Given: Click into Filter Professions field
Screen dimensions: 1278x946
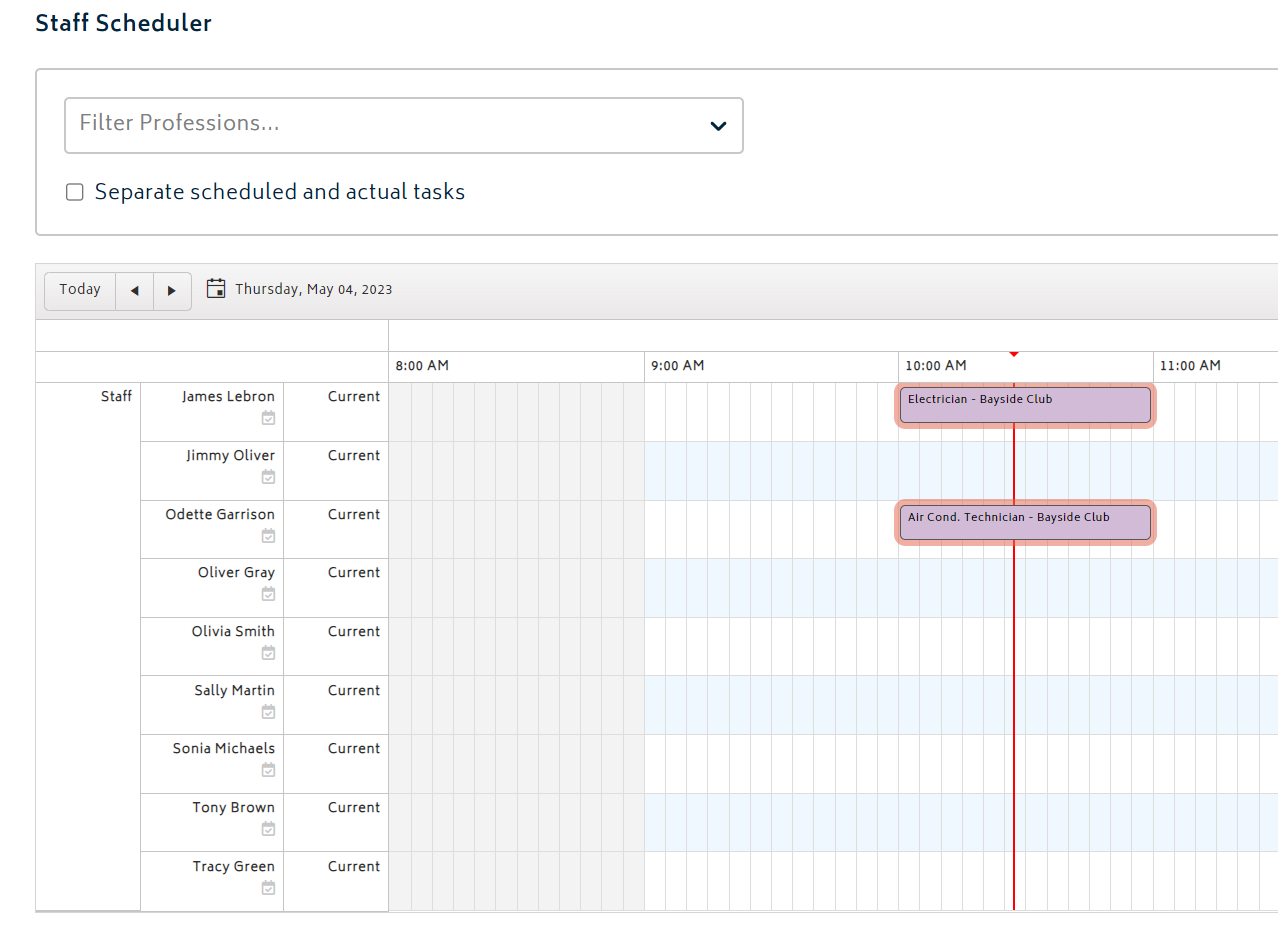Looking at the screenshot, I should click(x=404, y=125).
